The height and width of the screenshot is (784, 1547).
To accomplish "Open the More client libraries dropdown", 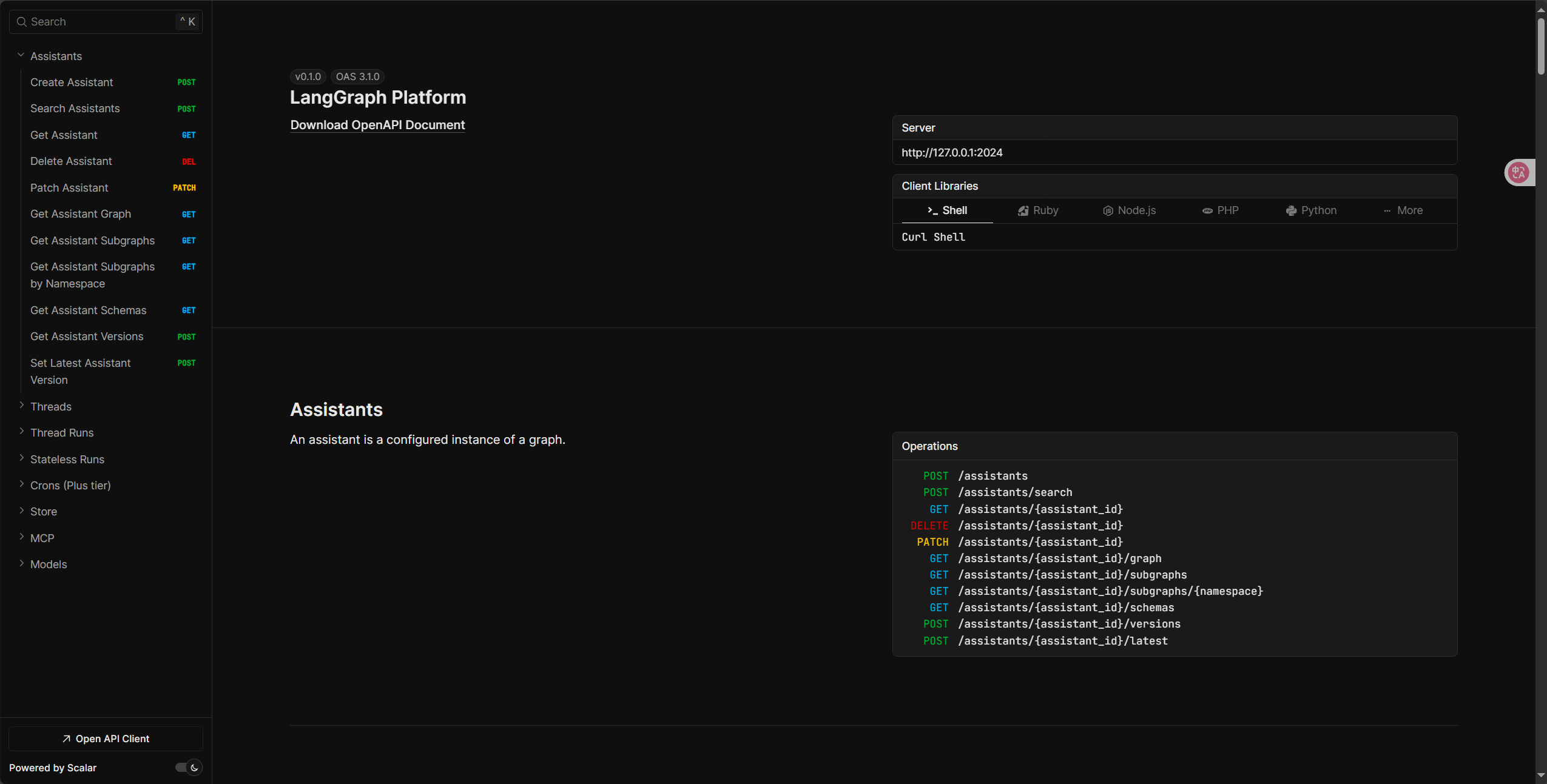I will tap(1403, 210).
